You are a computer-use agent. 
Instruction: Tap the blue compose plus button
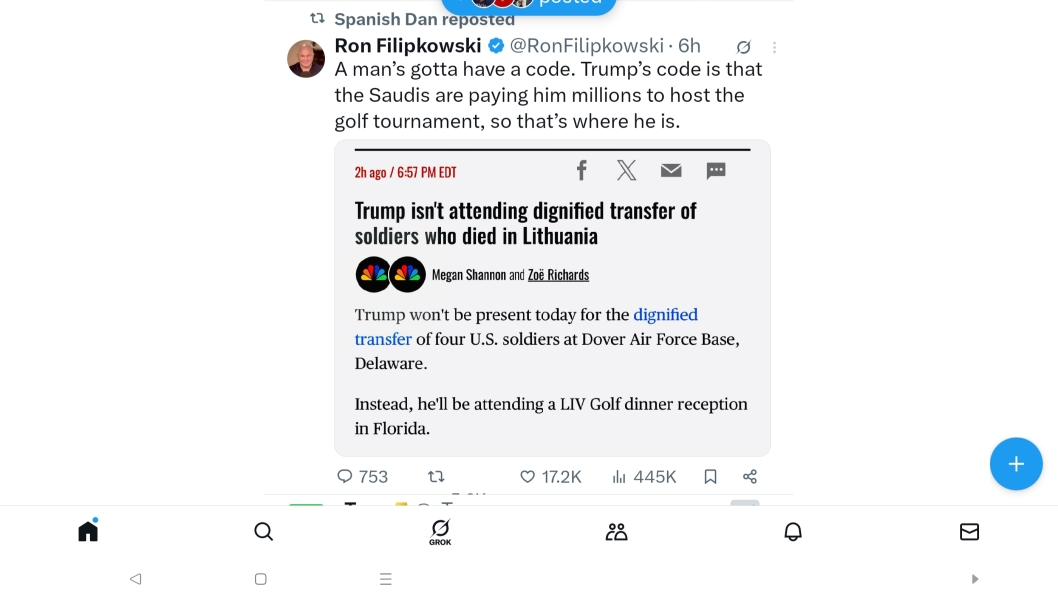pyautogui.click(x=1016, y=463)
